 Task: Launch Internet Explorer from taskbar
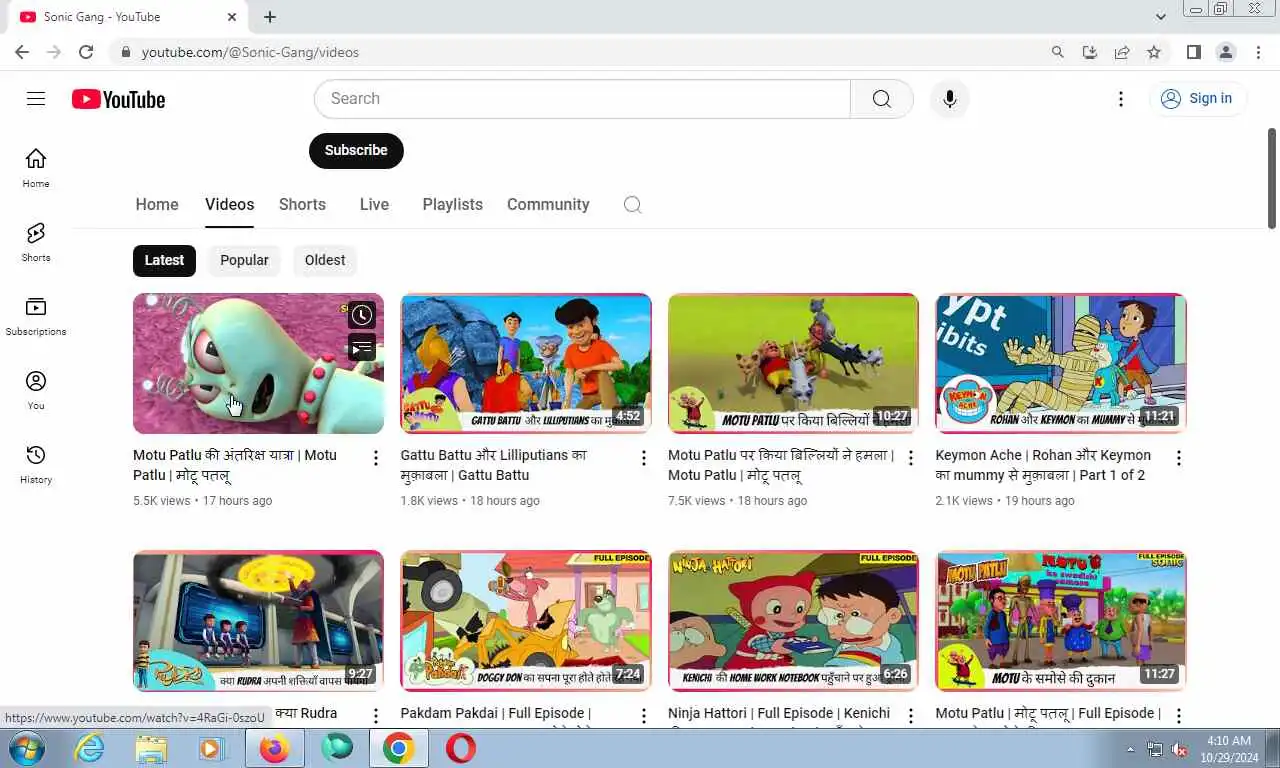point(90,748)
